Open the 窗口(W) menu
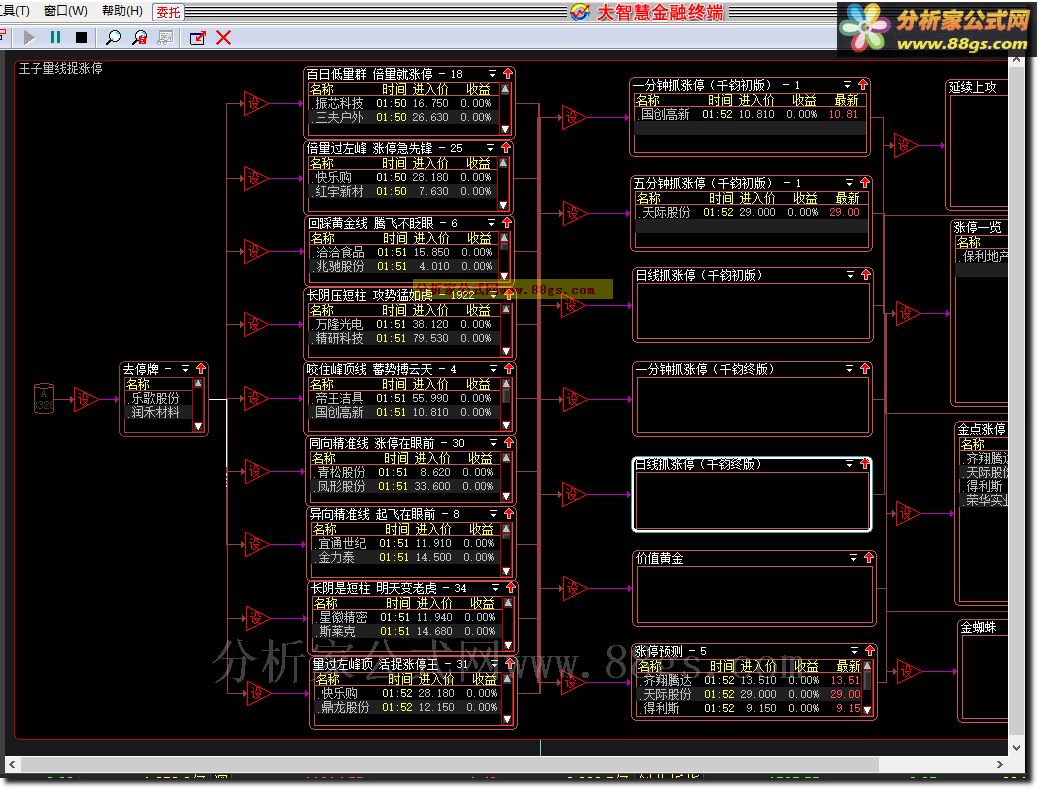Image resolution: width=1039 pixels, height=789 pixels. pyautogui.click(x=66, y=11)
